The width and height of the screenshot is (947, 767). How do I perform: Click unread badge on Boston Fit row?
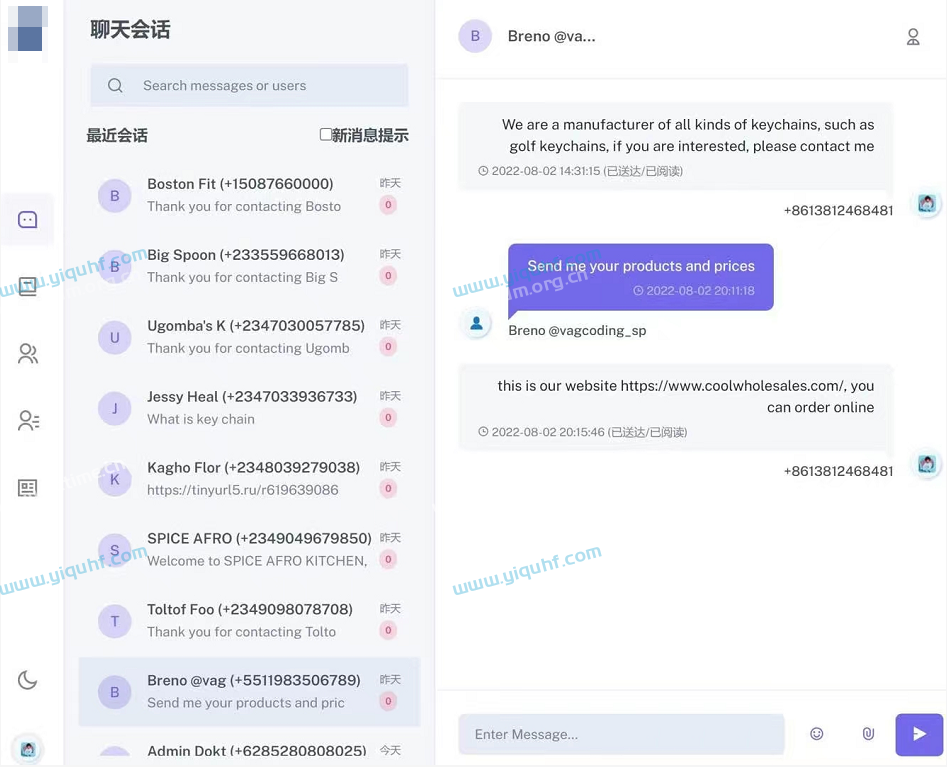[x=388, y=205]
